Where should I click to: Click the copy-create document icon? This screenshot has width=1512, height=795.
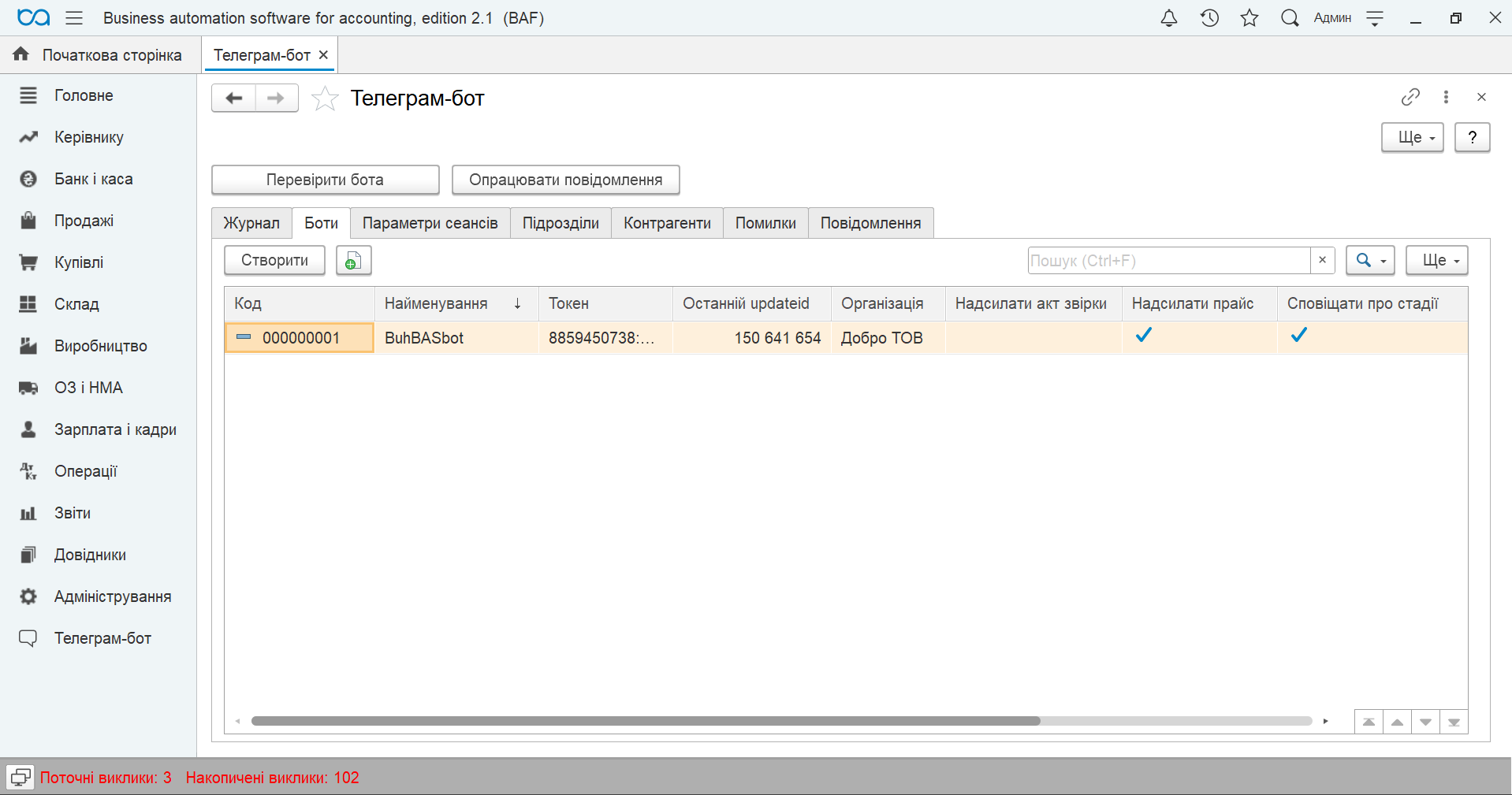pyautogui.click(x=354, y=260)
